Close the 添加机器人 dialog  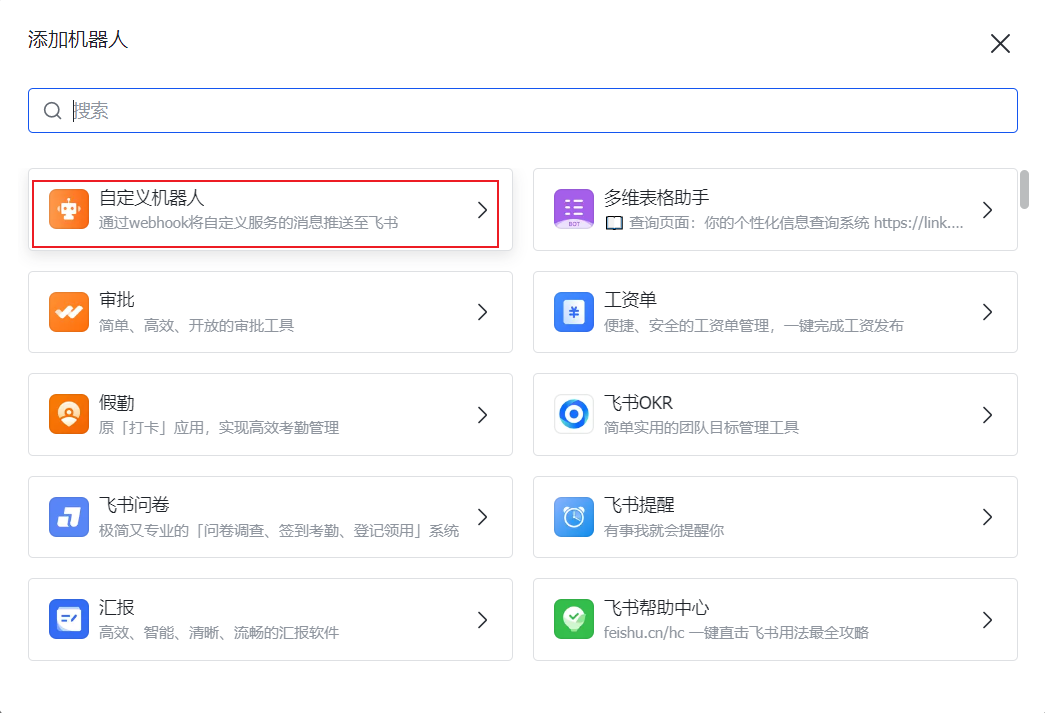click(1000, 44)
